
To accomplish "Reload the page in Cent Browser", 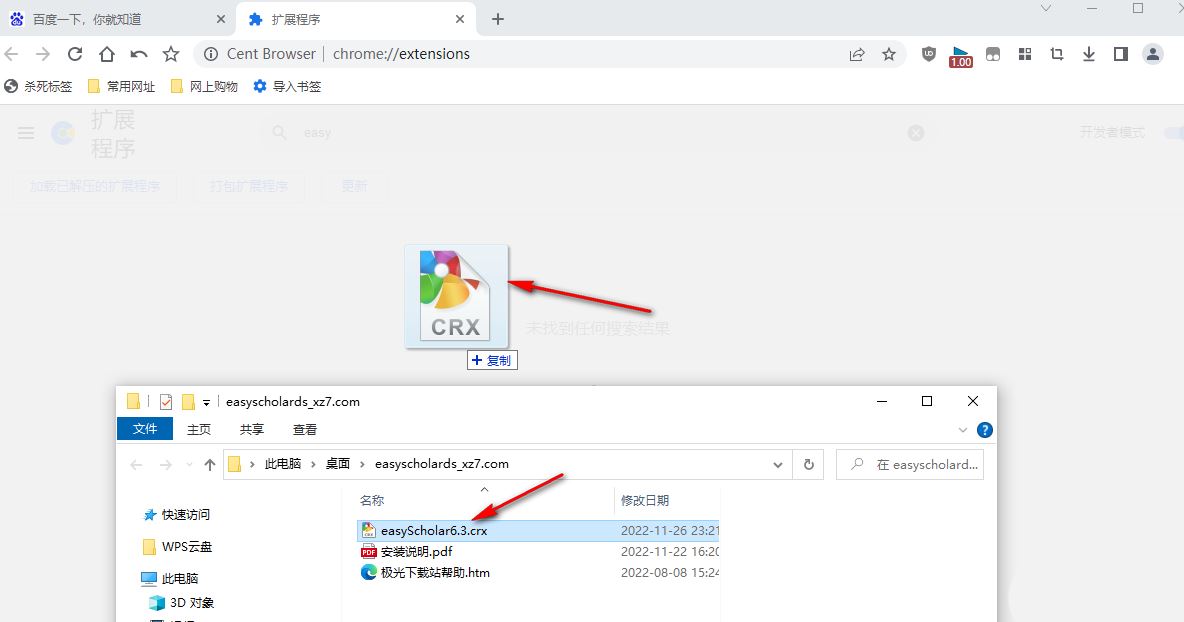I will click(x=75, y=54).
